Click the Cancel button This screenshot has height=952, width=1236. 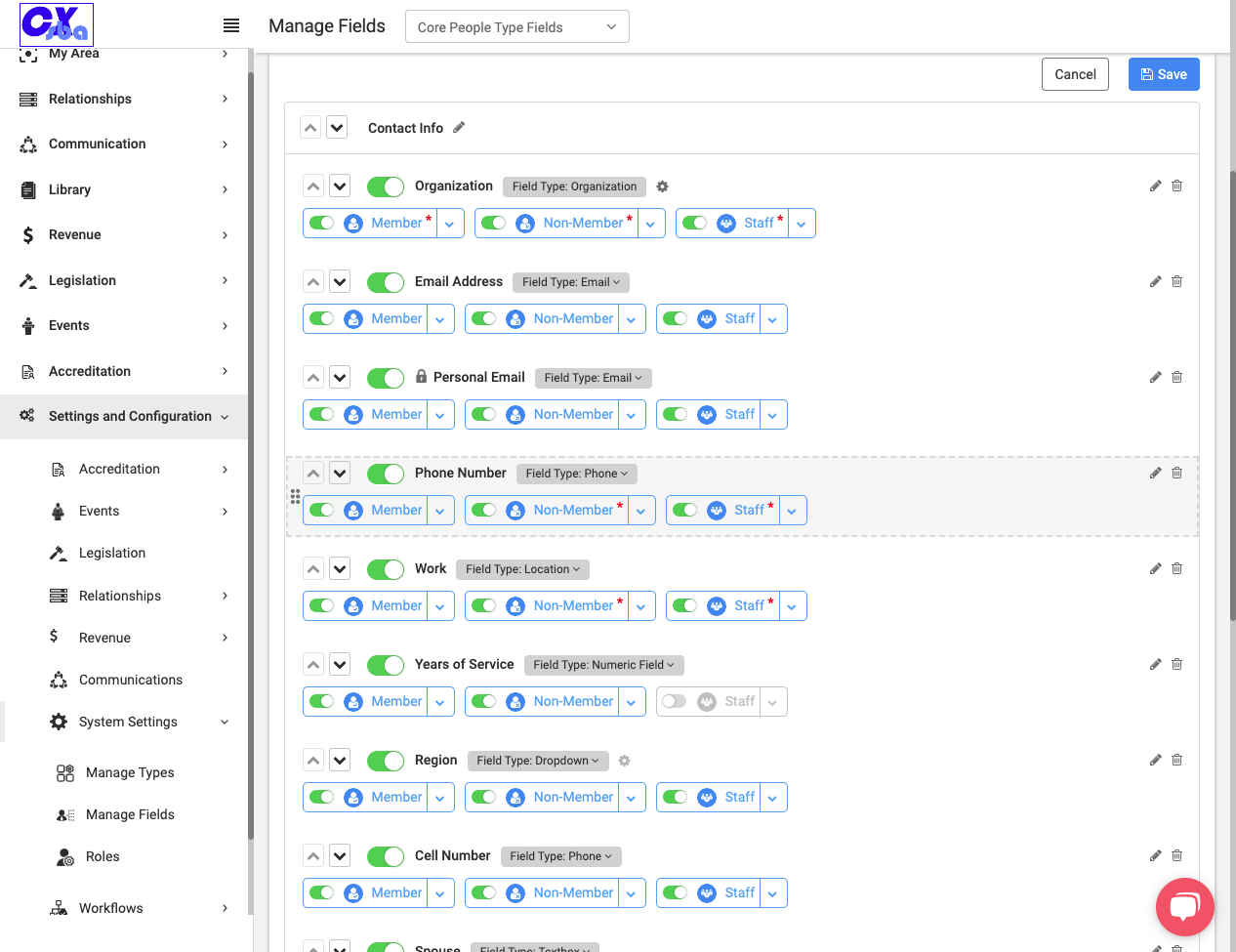coord(1075,74)
